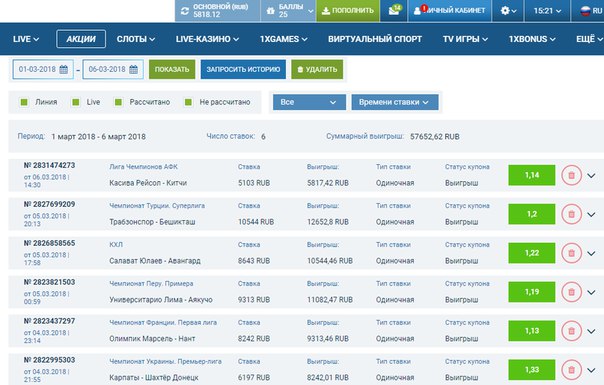Click the ОСНОВНОЙ (RUB) balance panel
604x385 pixels.
pyautogui.click(x=217, y=11)
